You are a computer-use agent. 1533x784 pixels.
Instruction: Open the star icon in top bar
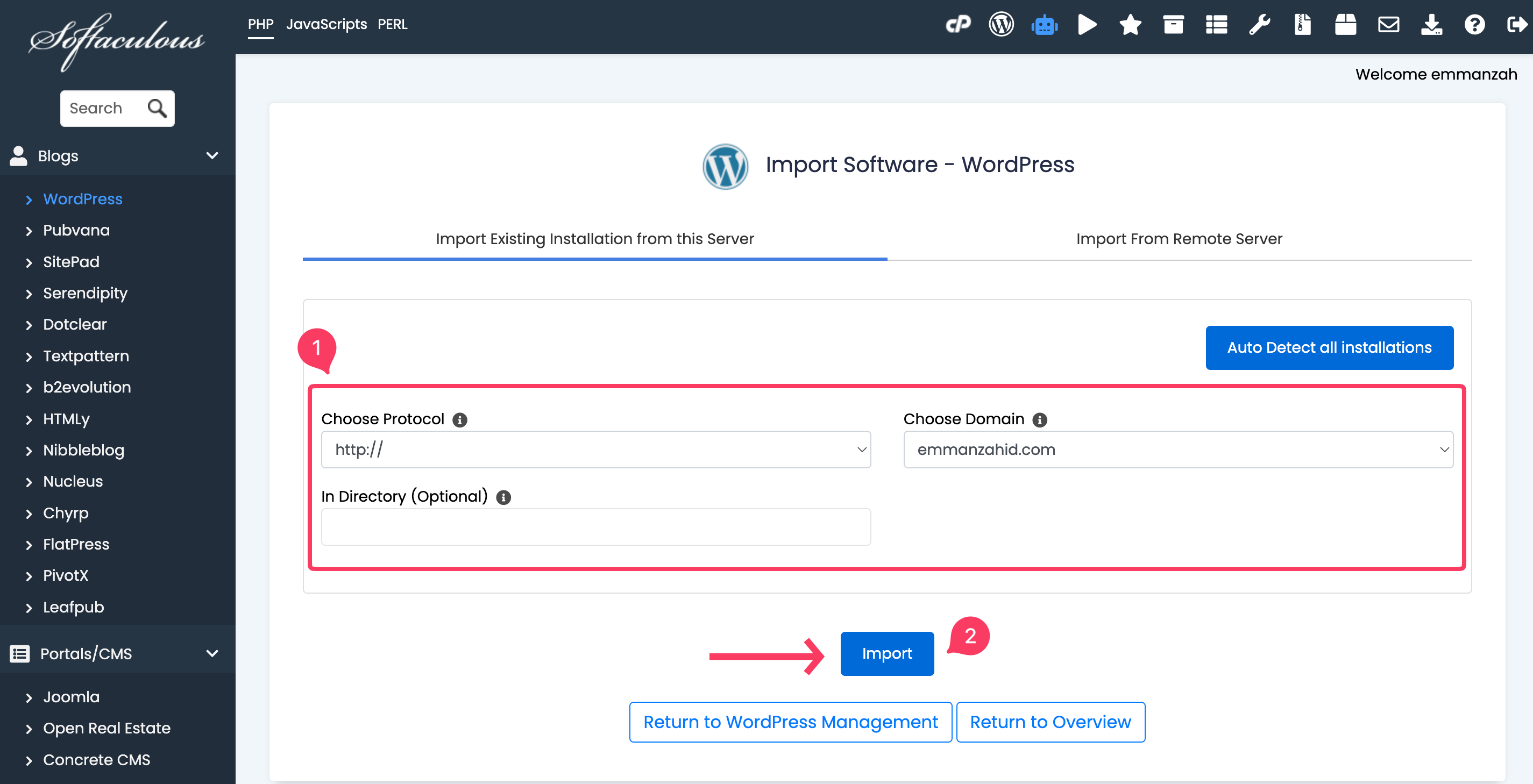tap(1130, 24)
